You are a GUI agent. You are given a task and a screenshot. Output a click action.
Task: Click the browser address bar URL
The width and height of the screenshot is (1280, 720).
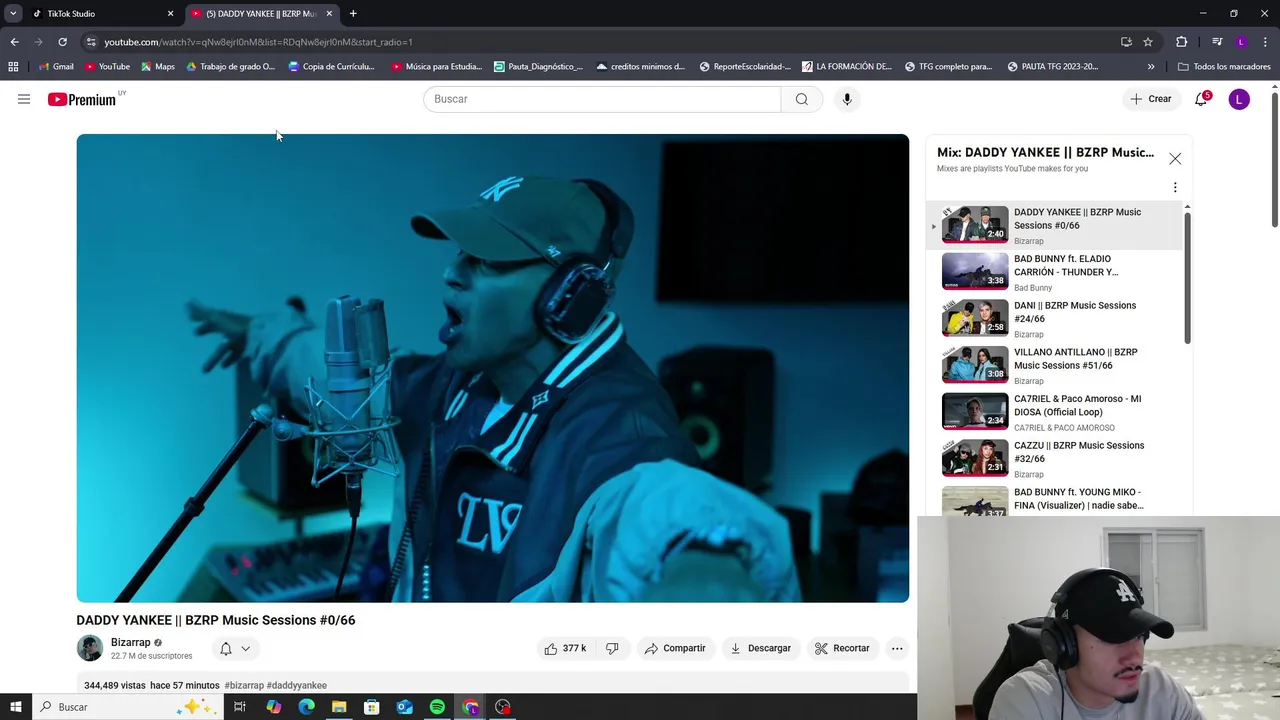click(x=258, y=42)
